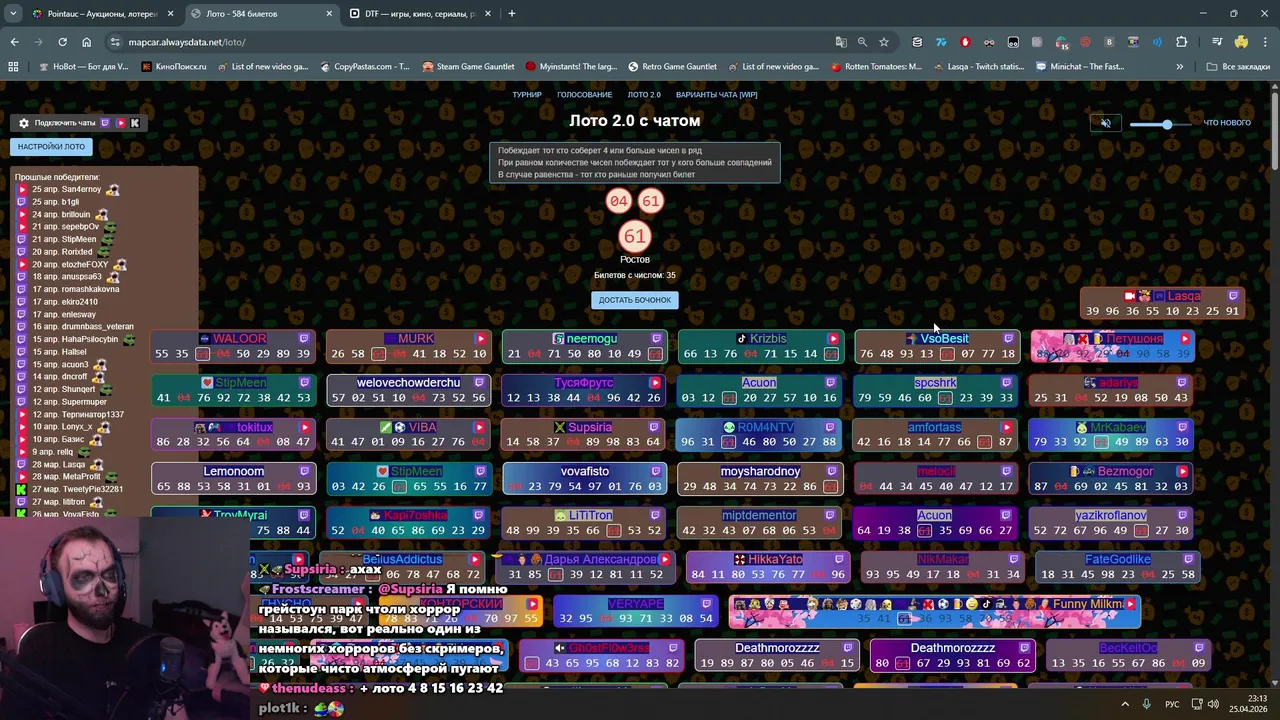Image resolution: width=1280 pixels, height=720 pixels.
Task: Click Twitch icon on yazikroflanov ticket
Action: pyautogui.click(x=1184, y=515)
